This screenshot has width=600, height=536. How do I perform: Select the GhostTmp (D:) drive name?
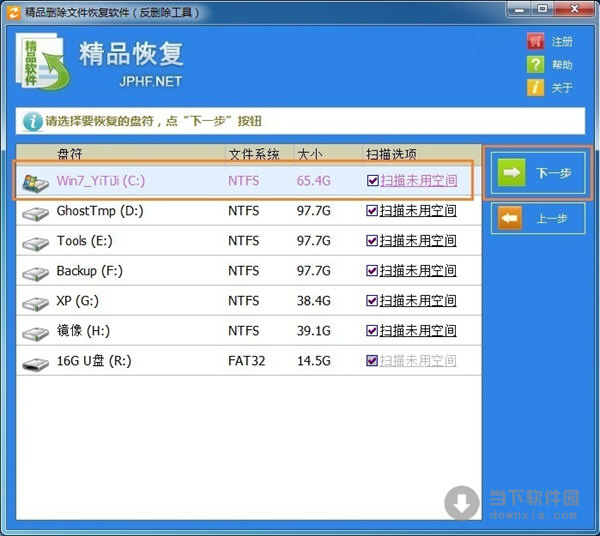(100, 211)
